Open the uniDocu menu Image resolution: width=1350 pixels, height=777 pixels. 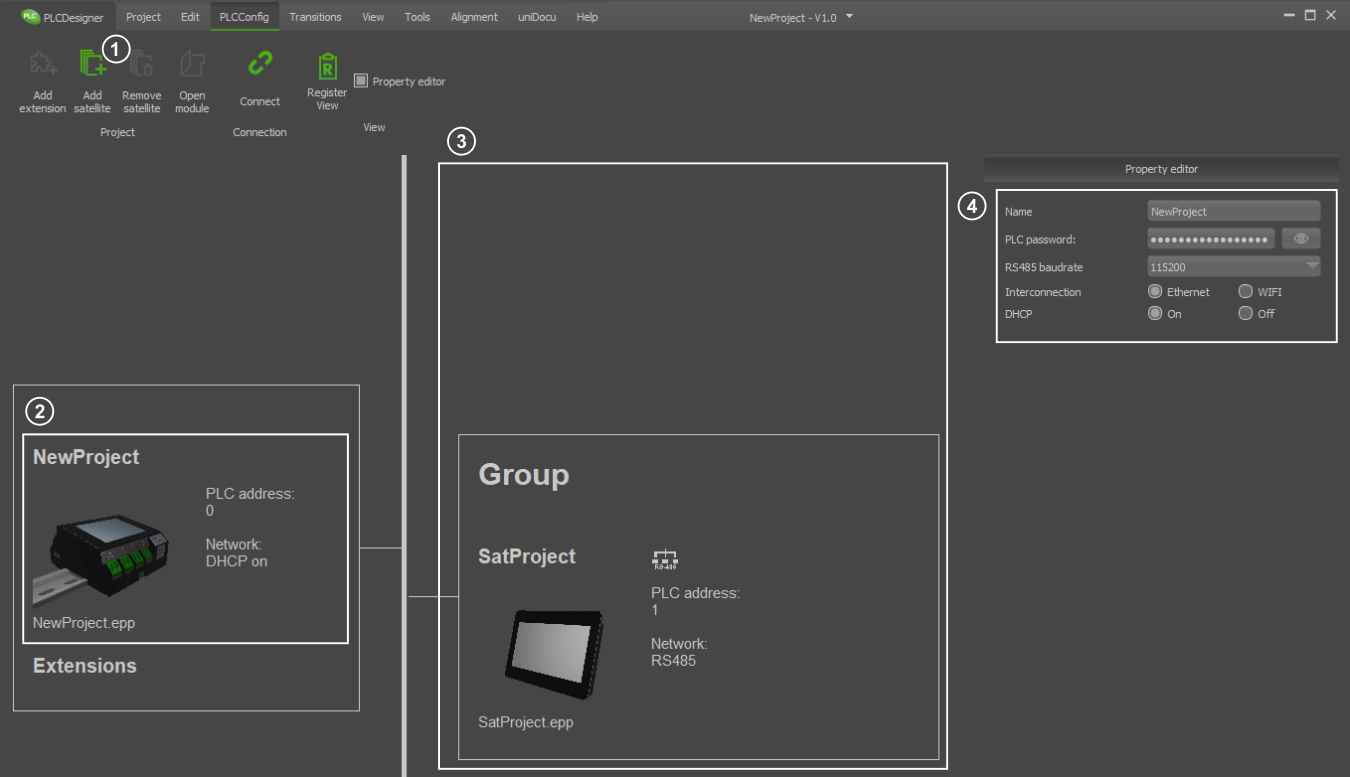[x=537, y=17]
